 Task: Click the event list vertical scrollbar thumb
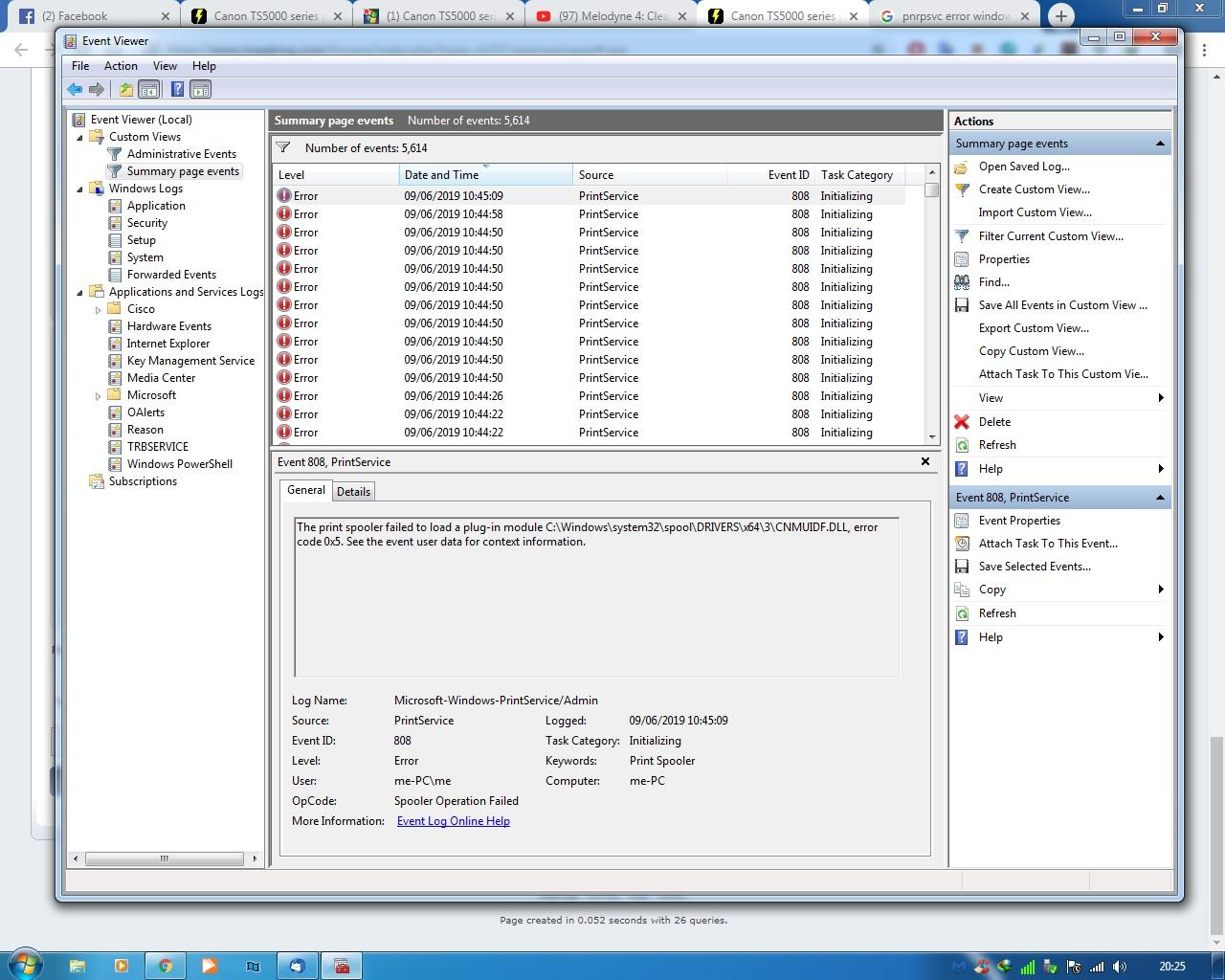pos(932,189)
